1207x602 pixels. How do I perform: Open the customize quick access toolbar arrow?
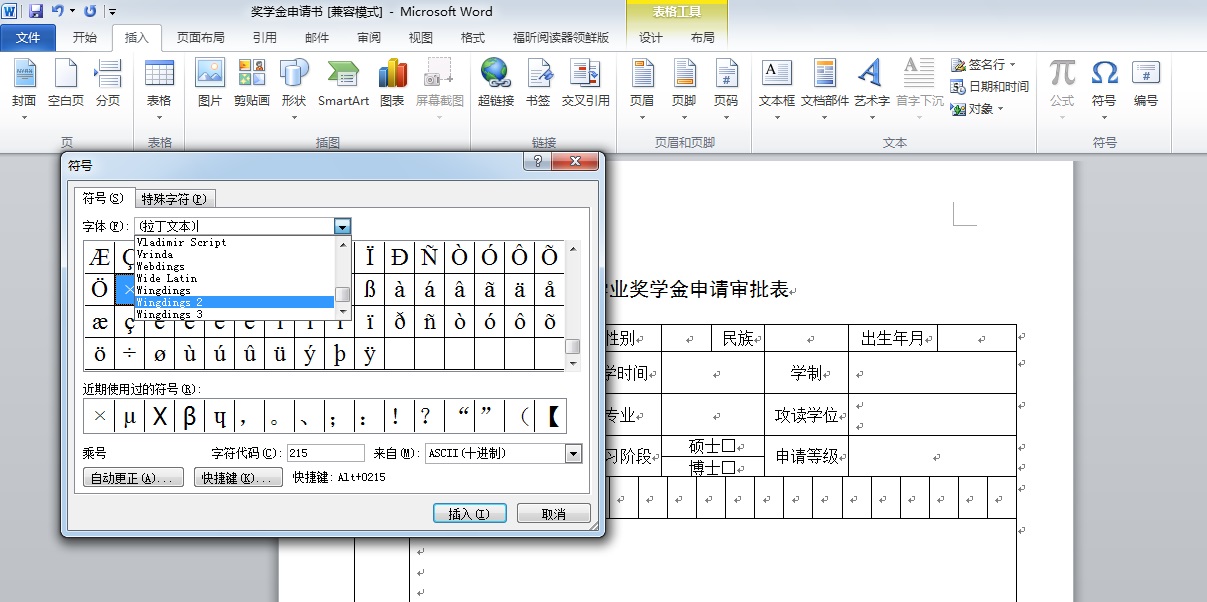point(112,11)
